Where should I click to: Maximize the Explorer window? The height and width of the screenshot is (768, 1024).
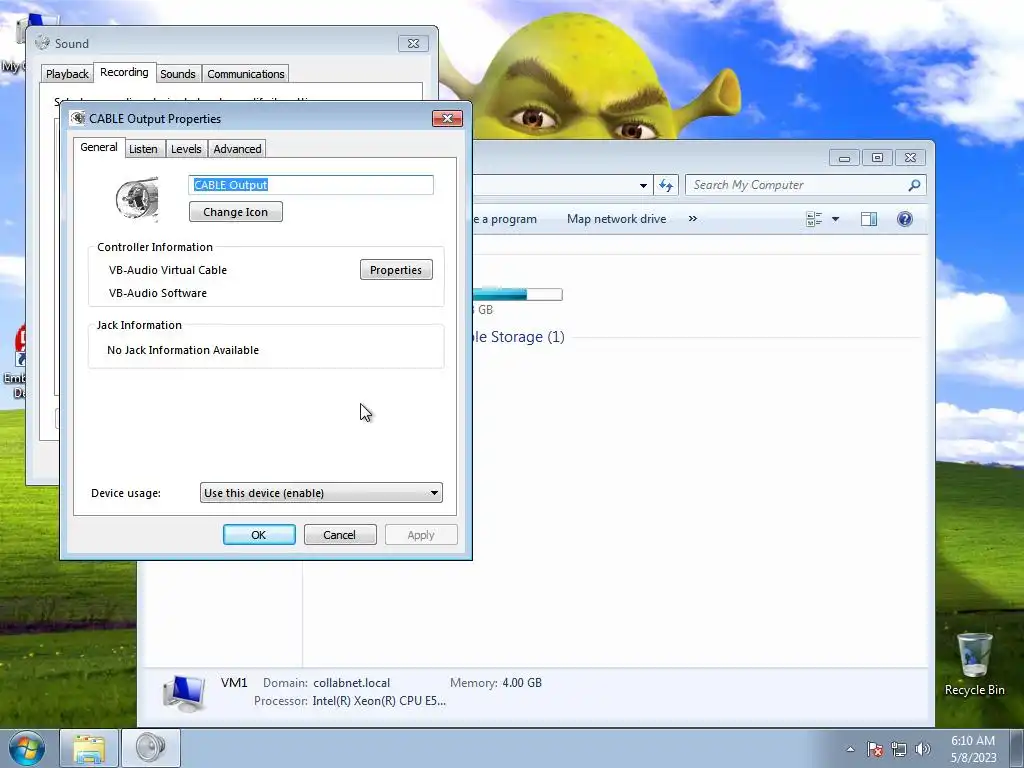[x=877, y=158]
